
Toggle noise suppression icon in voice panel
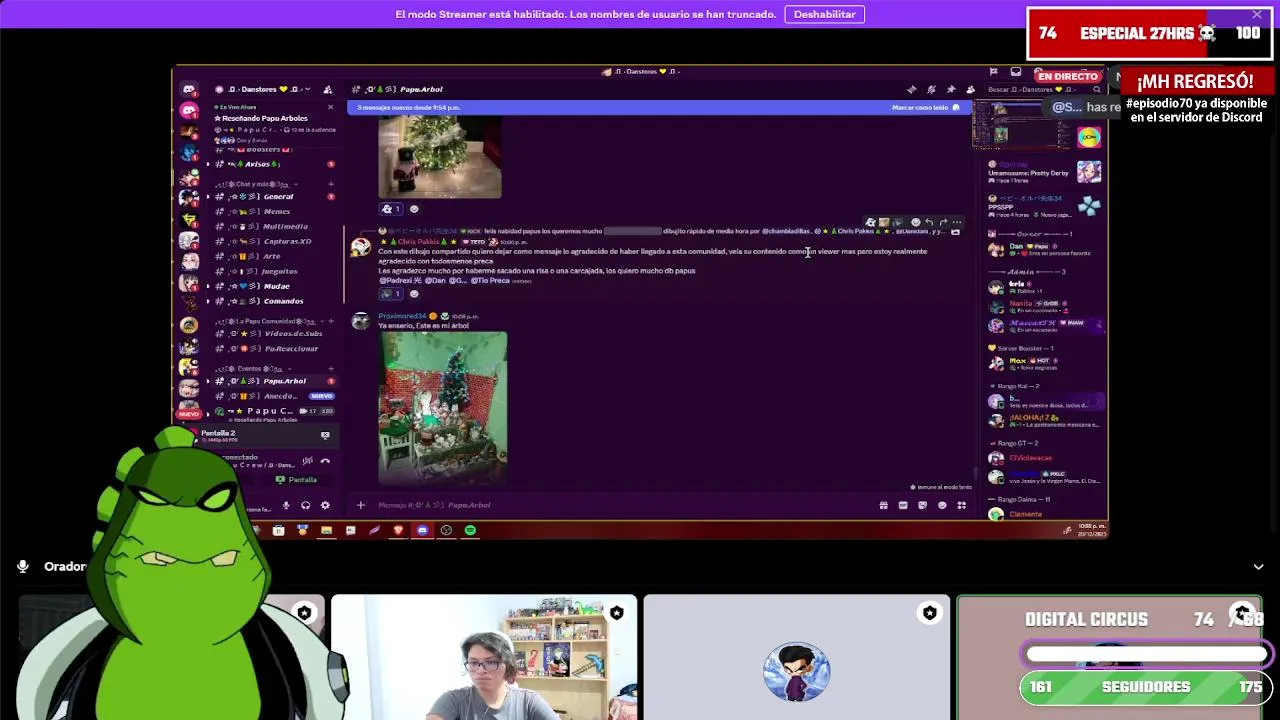(307, 460)
